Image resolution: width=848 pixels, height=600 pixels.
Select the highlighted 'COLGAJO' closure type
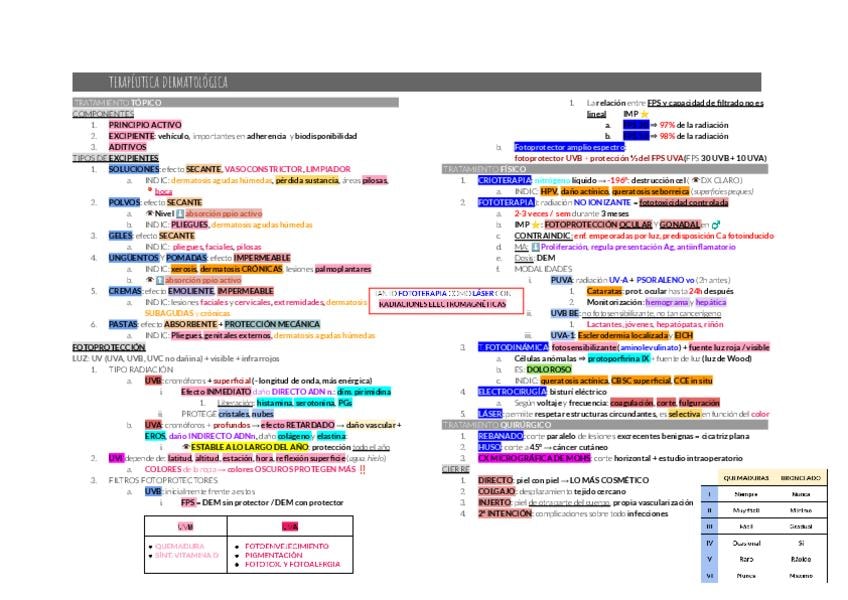(x=496, y=492)
